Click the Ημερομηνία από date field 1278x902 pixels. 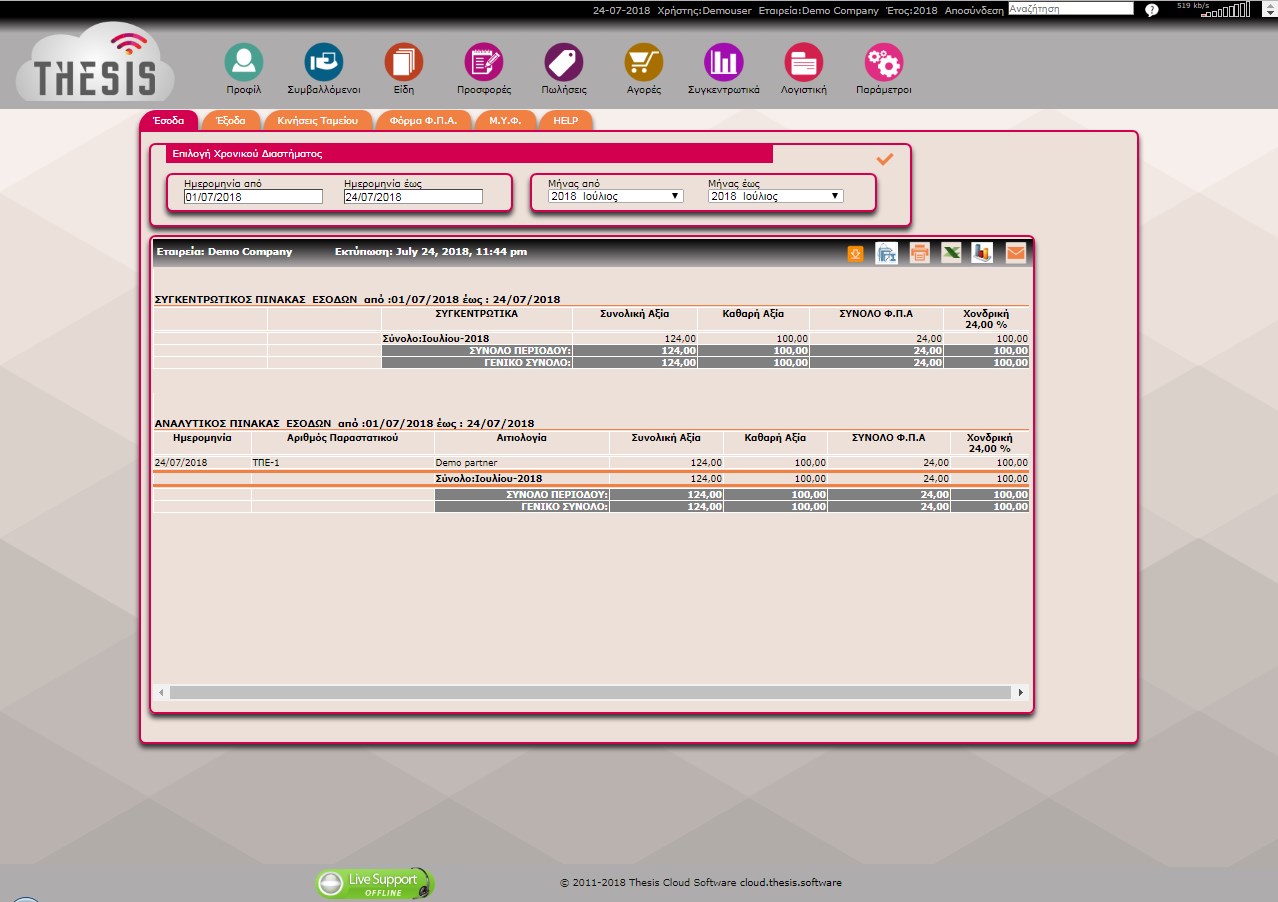[x=253, y=197]
